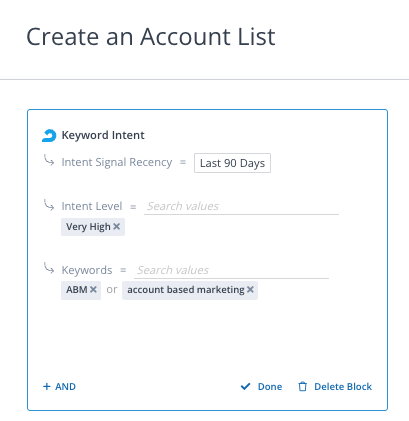Select the Very High tag label

click(x=88, y=227)
